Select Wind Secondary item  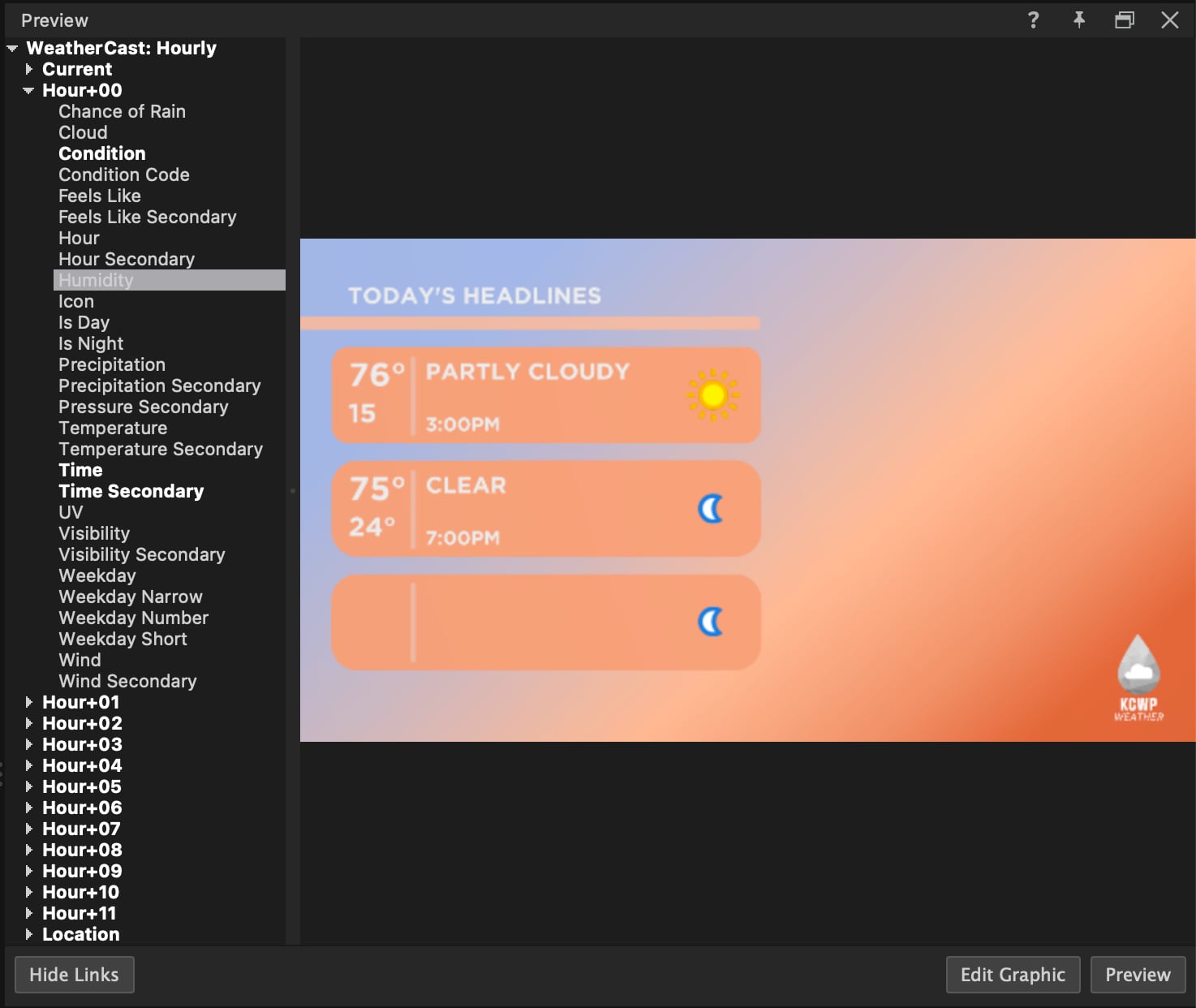click(x=128, y=682)
